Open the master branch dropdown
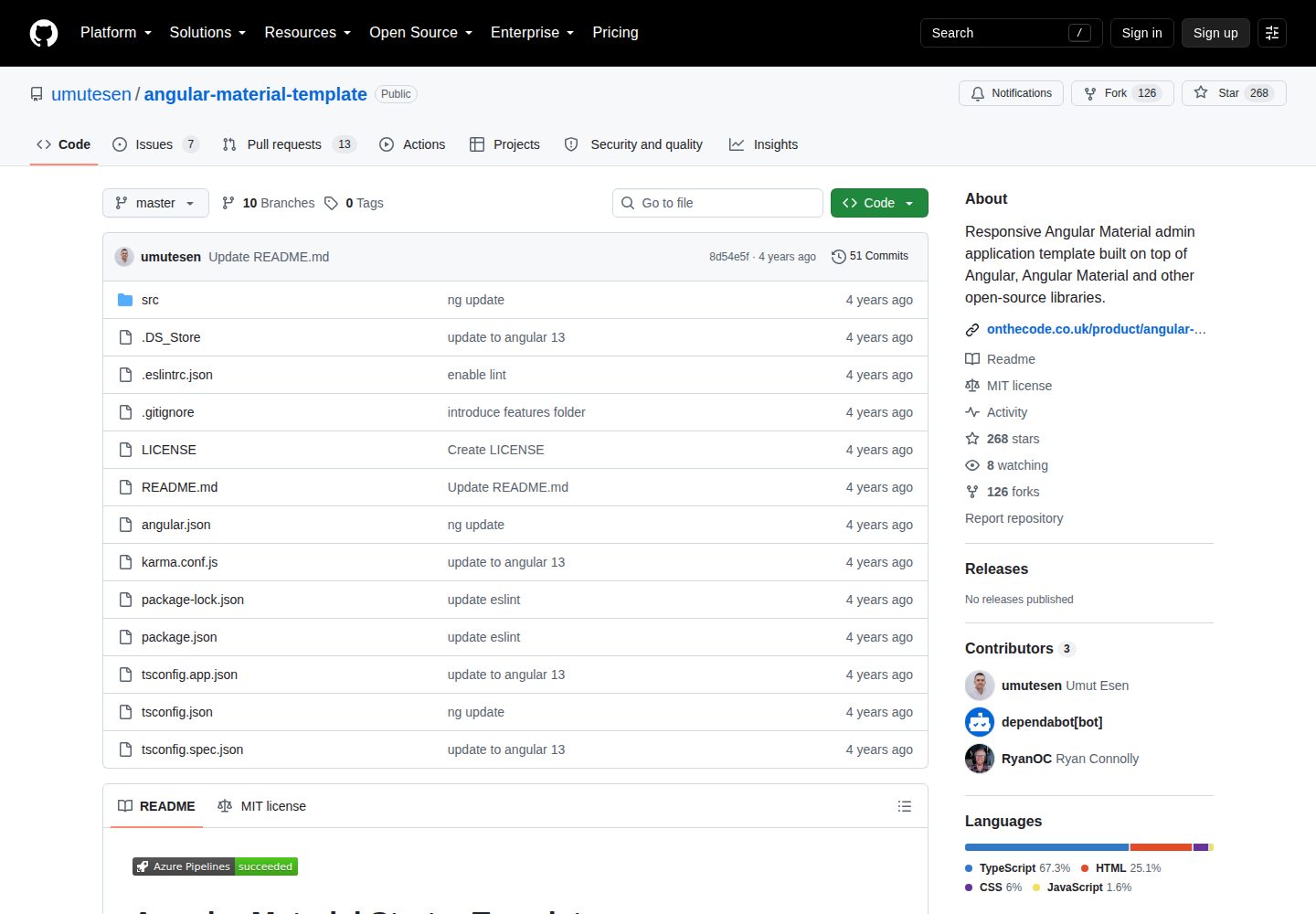 pyautogui.click(x=155, y=203)
